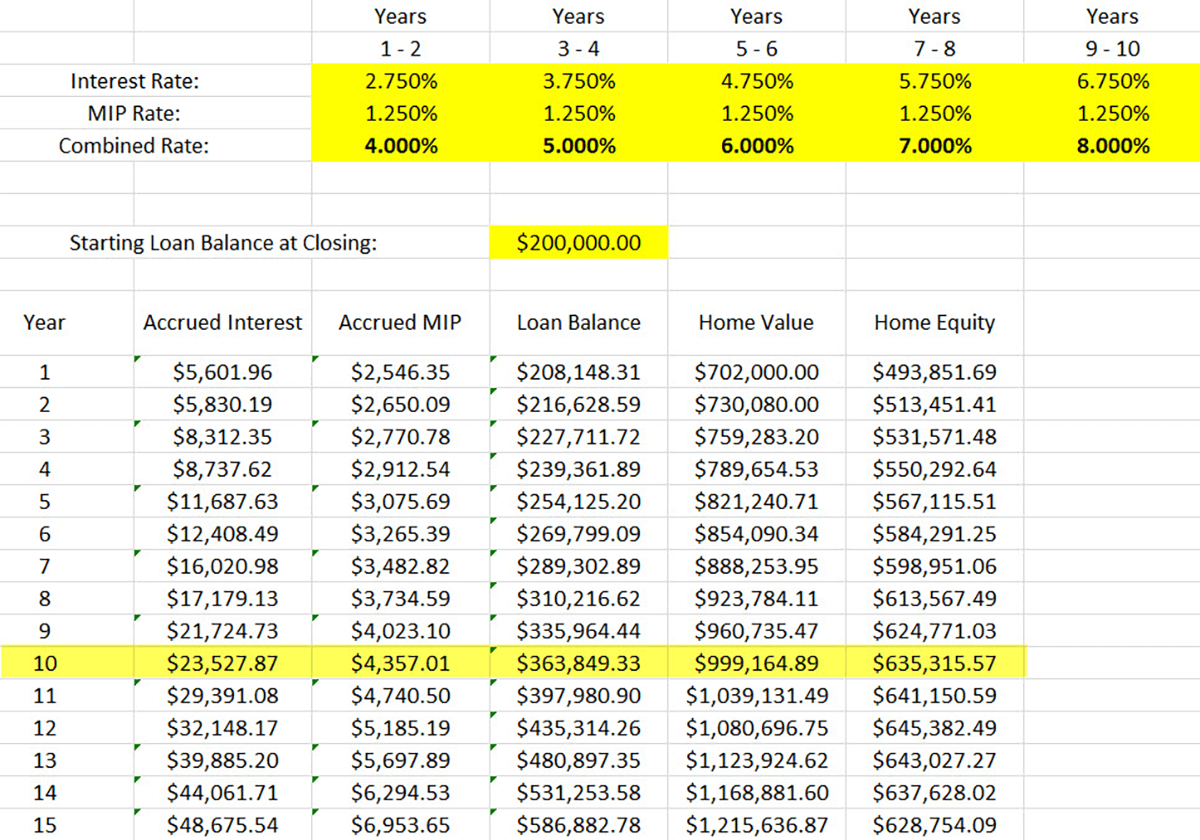The width and height of the screenshot is (1200, 840).
Task: Select highlighted home equity $635,315.57
Action: (x=934, y=663)
